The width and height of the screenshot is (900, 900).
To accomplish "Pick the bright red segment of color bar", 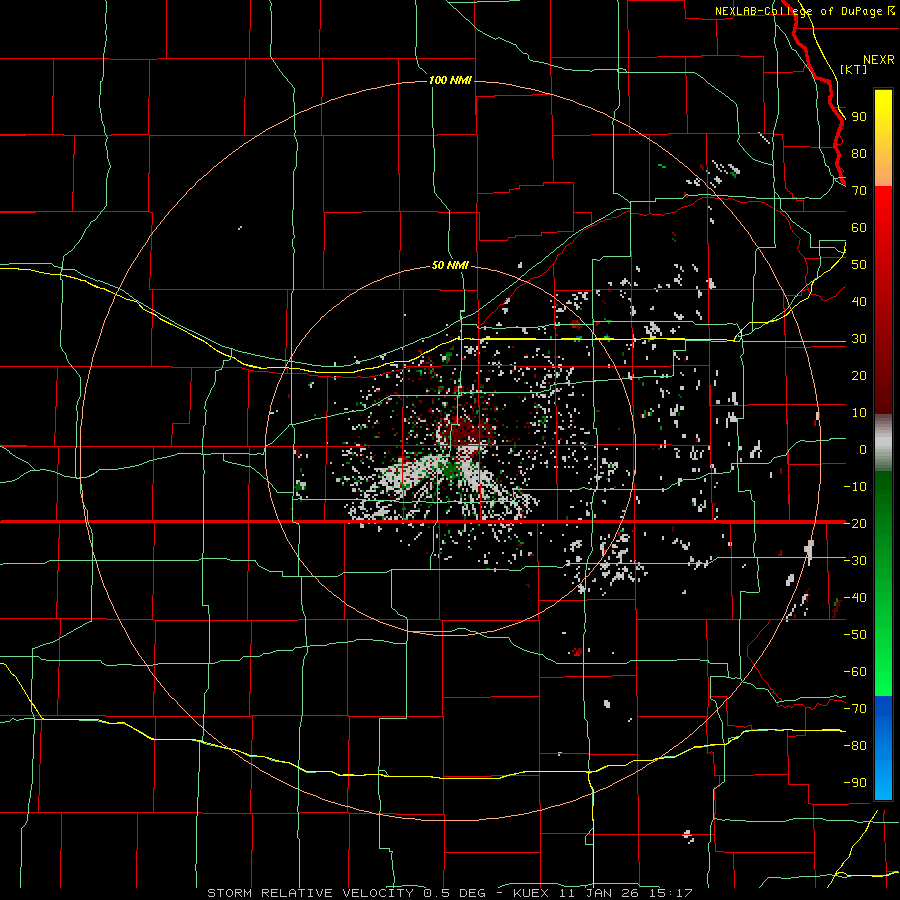I will (883, 205).
